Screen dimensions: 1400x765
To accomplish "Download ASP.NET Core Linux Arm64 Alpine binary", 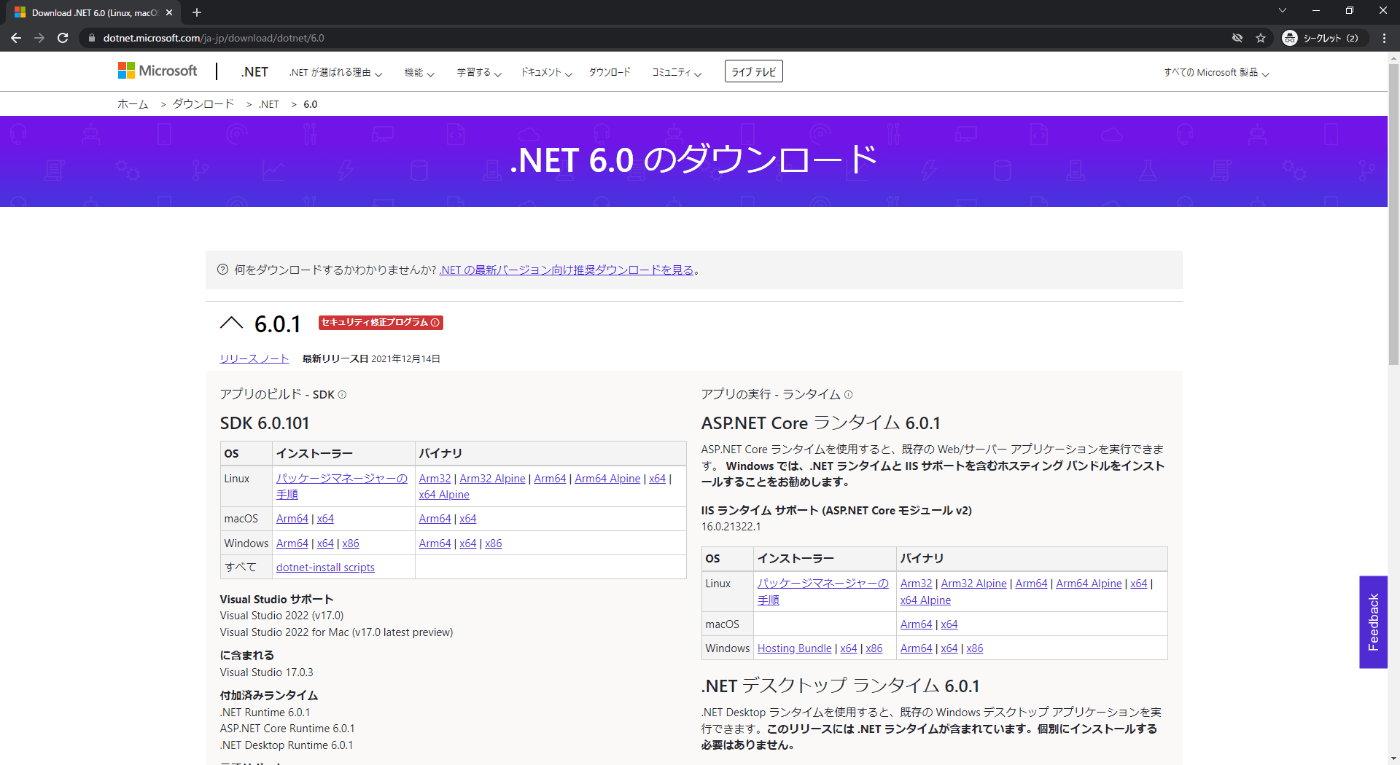I will tap(1089, 584).
